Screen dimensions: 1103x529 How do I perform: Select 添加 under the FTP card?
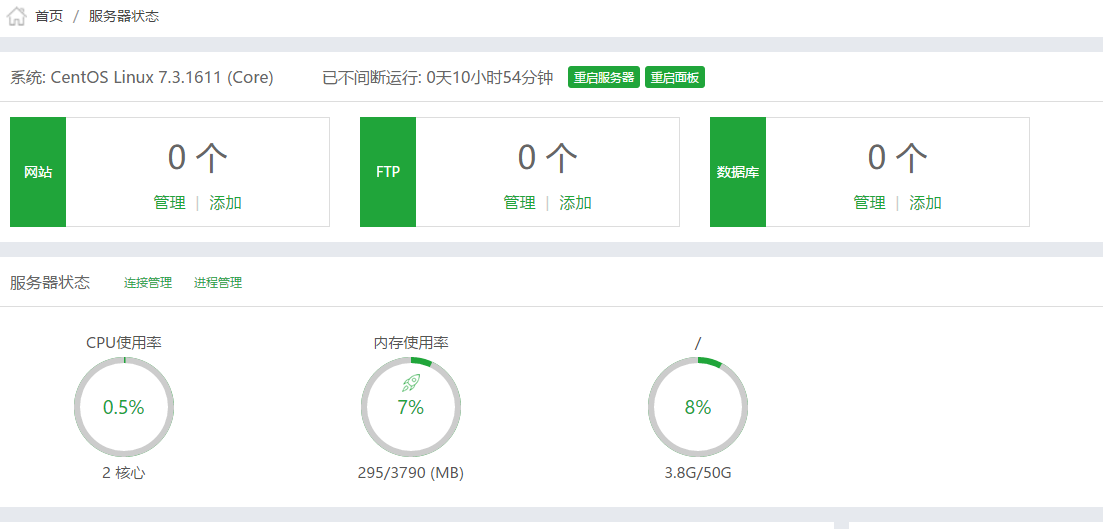coord(575,203)
